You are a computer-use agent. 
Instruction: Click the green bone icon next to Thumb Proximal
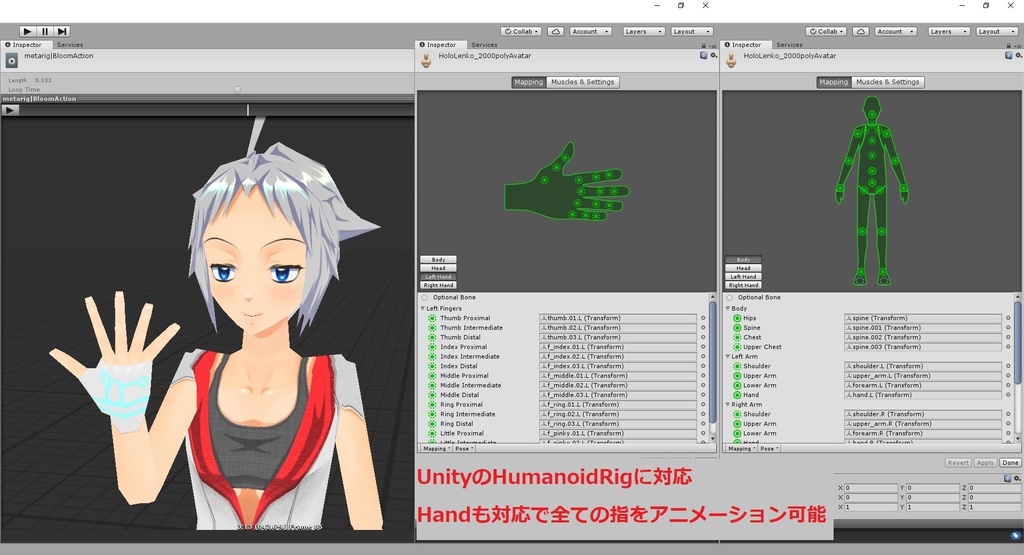tap(432, 319)
